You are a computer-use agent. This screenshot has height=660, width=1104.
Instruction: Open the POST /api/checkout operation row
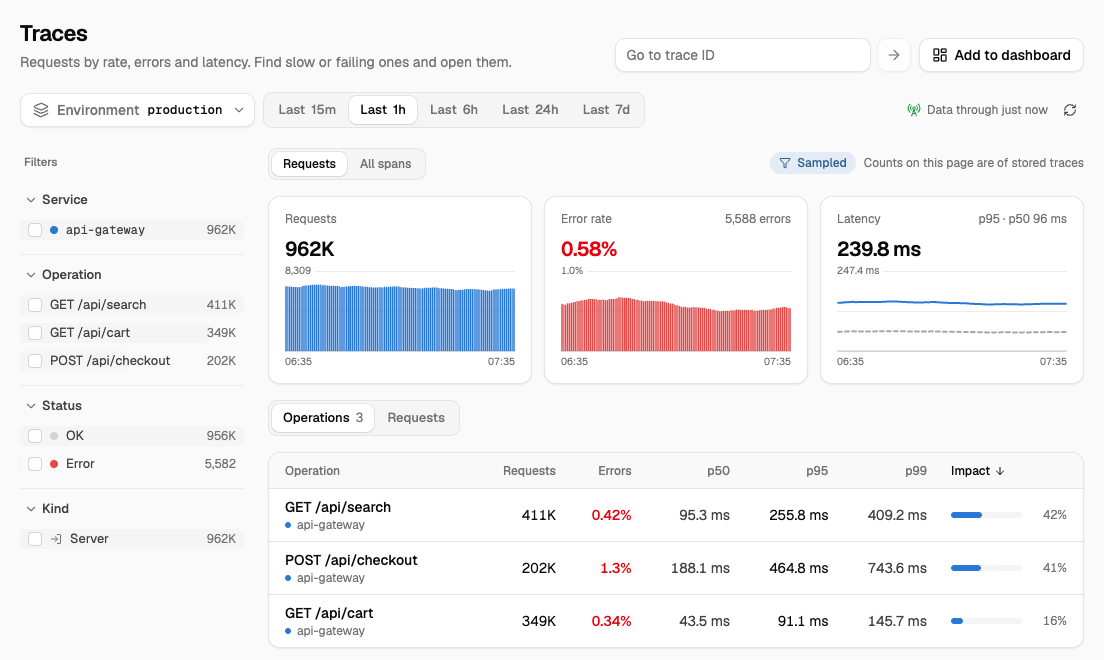pos(676,568)
